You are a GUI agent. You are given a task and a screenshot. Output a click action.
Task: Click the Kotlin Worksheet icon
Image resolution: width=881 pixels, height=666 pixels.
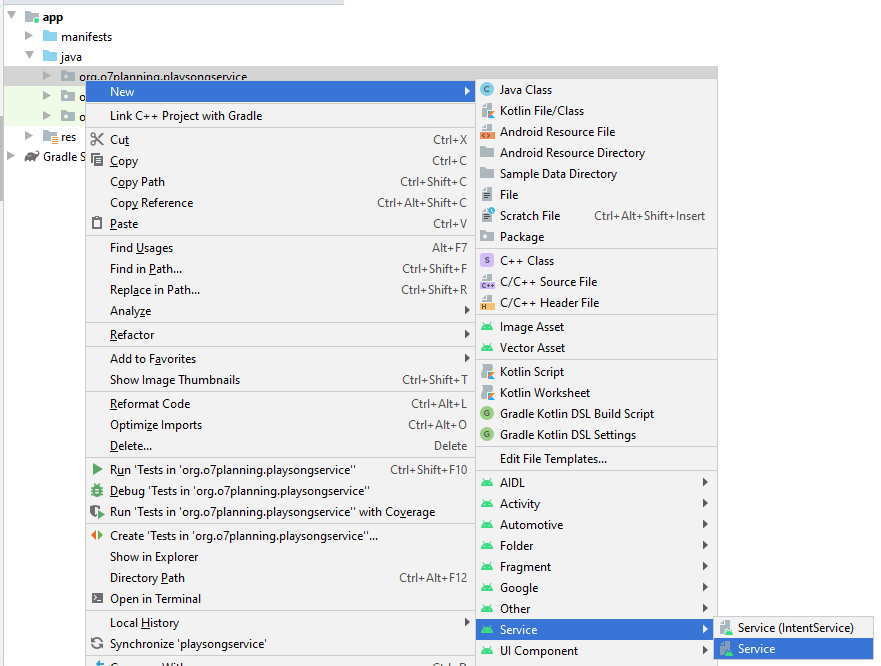coord(487,392)
